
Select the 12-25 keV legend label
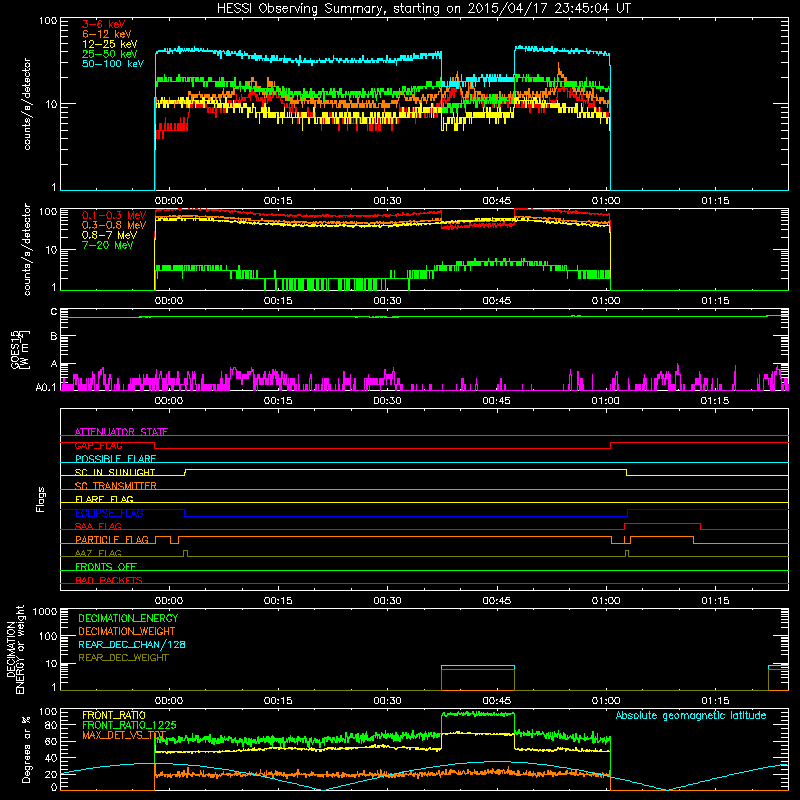pos(109,44)
